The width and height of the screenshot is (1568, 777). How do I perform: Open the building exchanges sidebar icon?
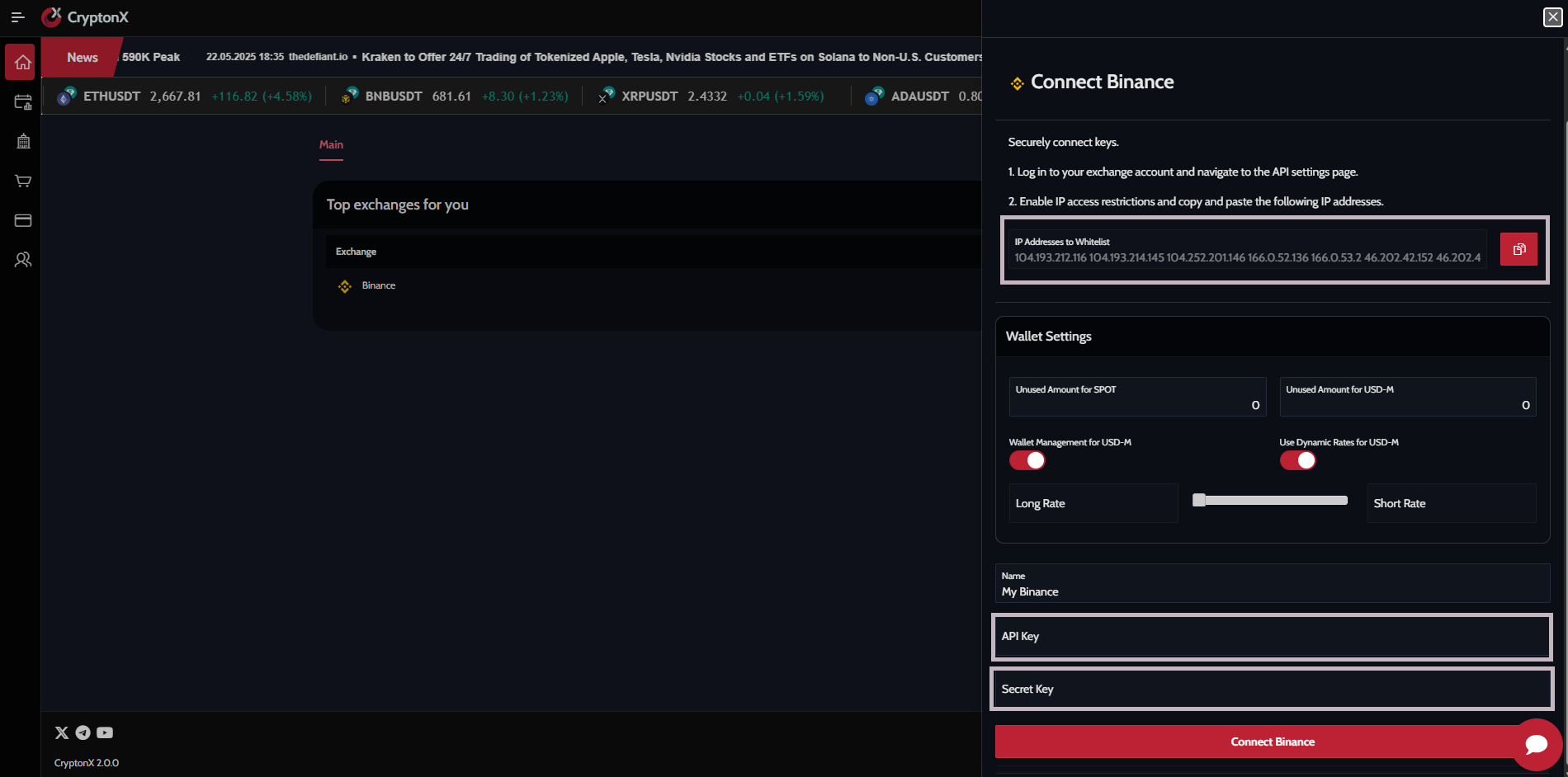[x=23, y=141]
